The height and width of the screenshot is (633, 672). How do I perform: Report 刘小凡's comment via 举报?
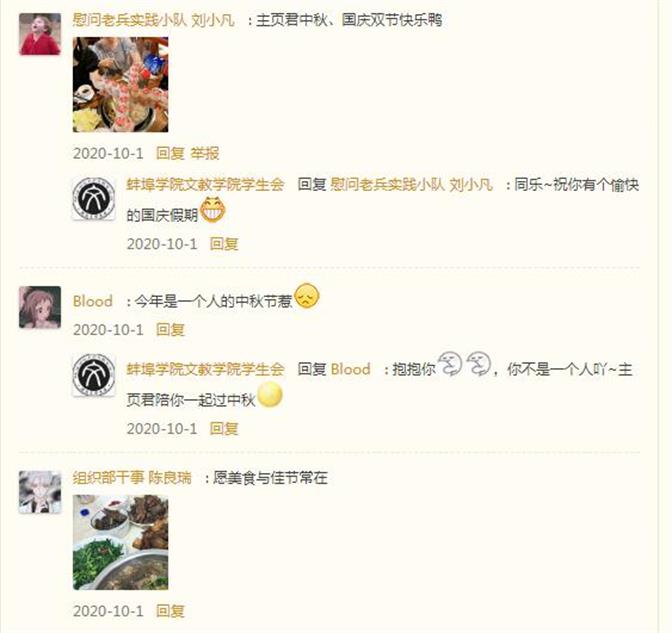(205, 153)
